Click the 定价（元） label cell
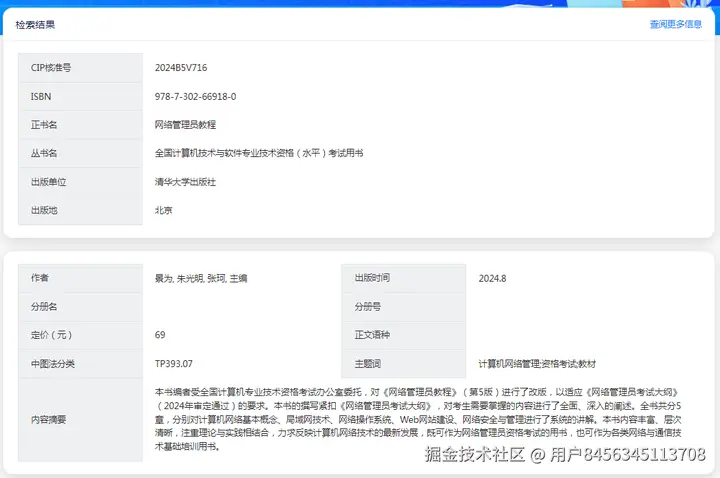The width and height of the screenshot is (720, 478). coord(80,335)
